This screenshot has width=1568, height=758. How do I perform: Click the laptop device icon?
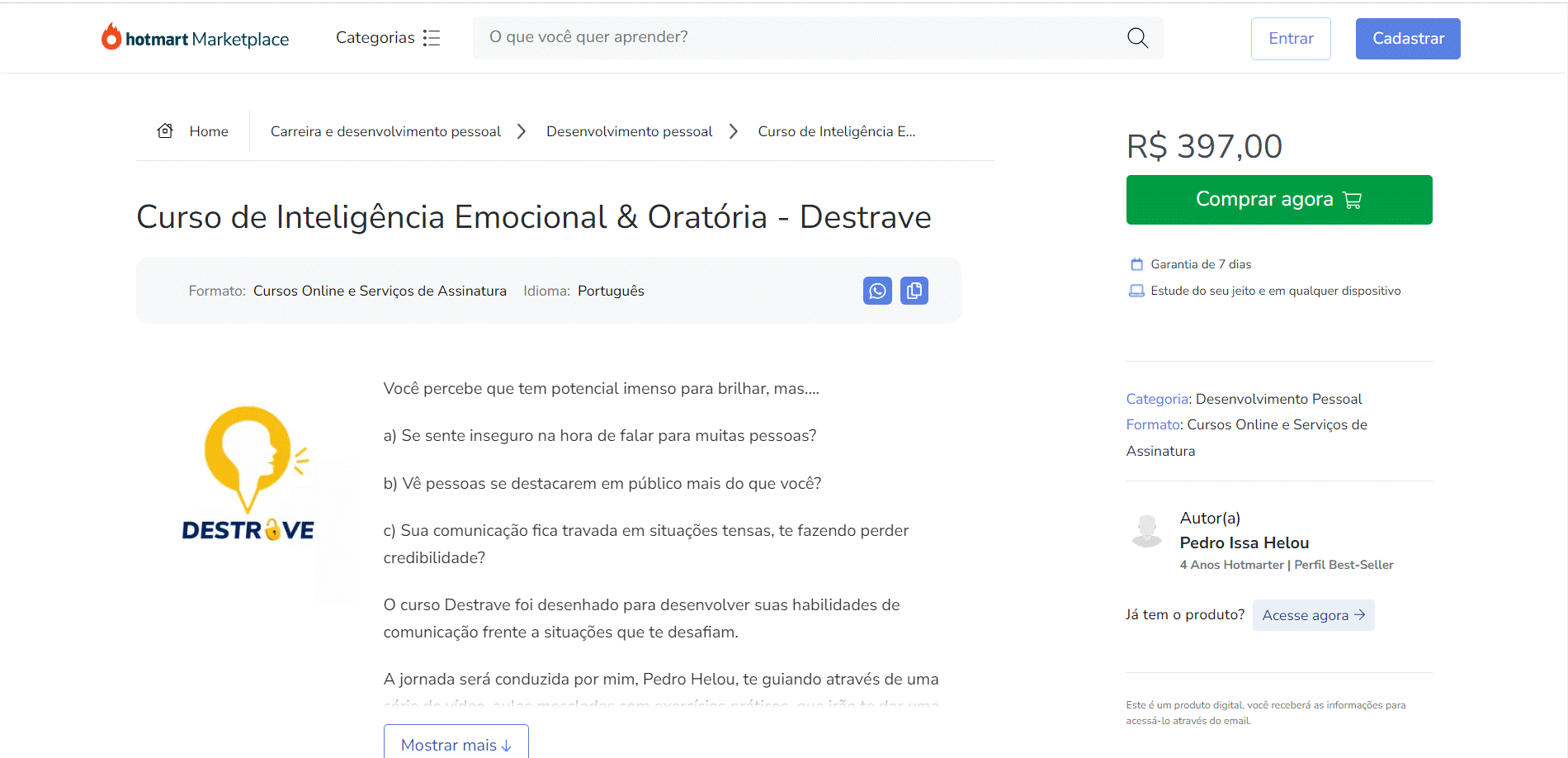(x=1136, y=291)
